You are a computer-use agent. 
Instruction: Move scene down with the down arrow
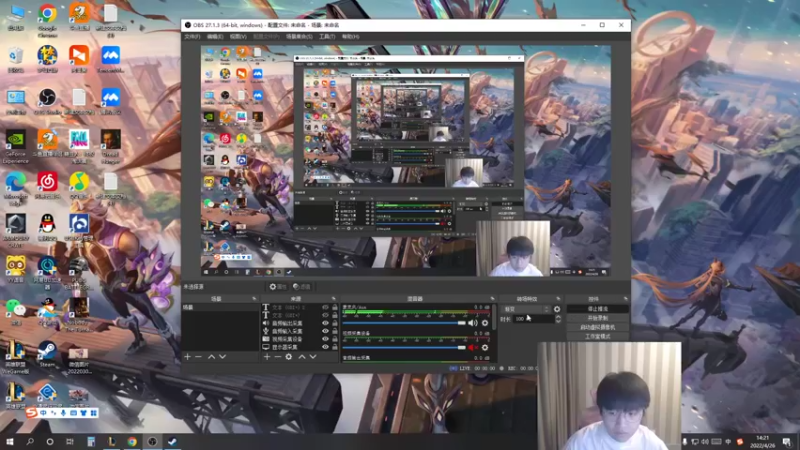(222, 357)
